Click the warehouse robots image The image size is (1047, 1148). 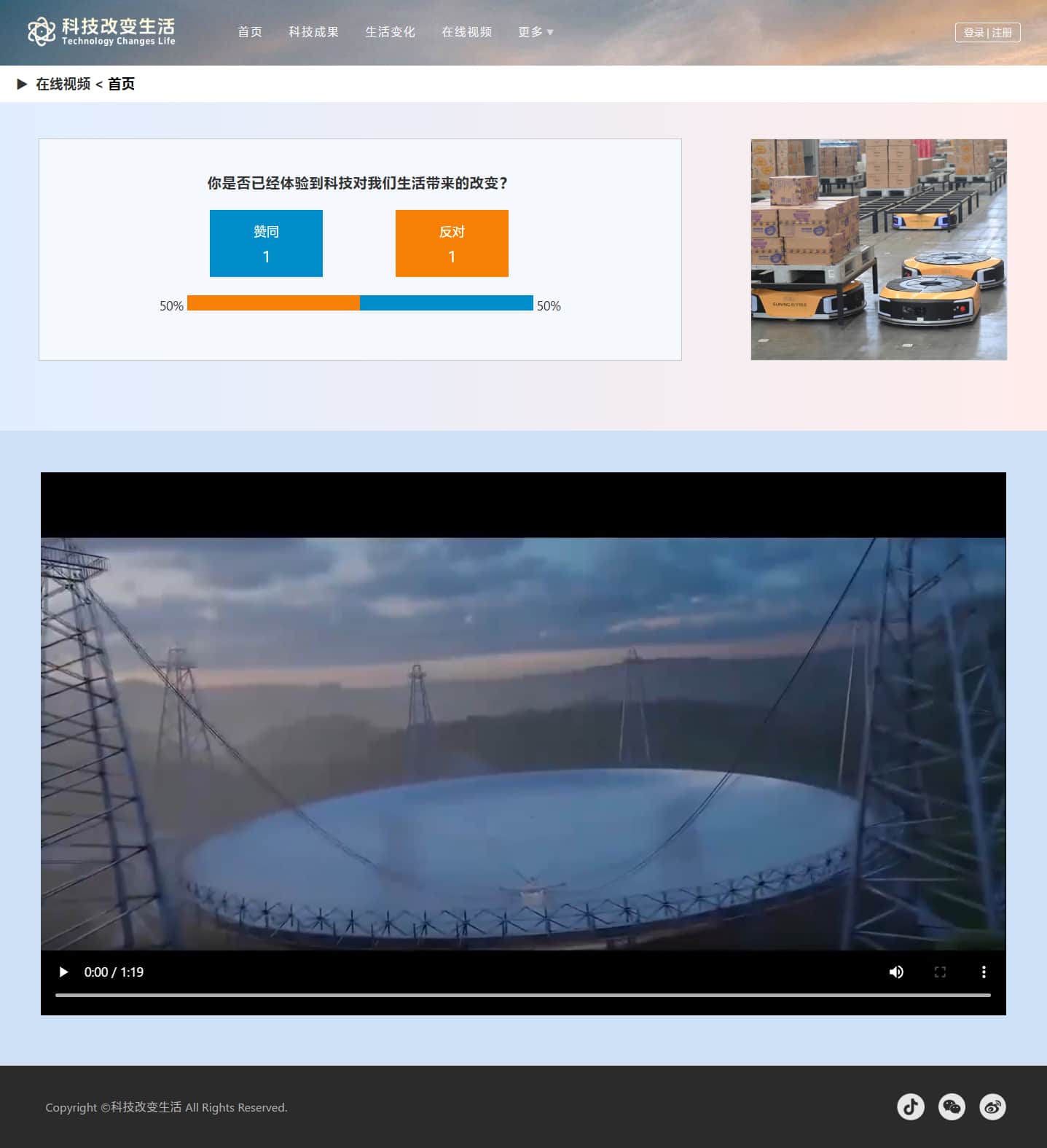point(879,249)
